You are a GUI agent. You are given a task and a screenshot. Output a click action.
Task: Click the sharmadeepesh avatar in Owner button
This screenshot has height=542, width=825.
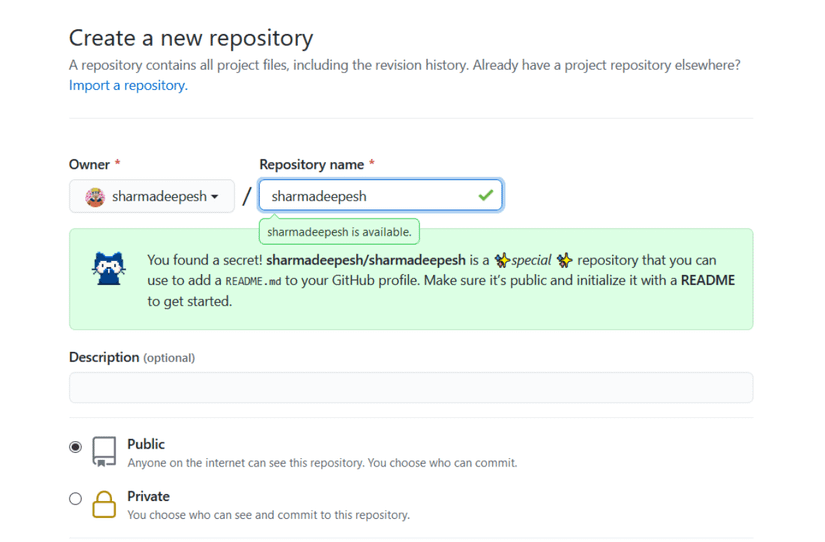pos(95,197)
